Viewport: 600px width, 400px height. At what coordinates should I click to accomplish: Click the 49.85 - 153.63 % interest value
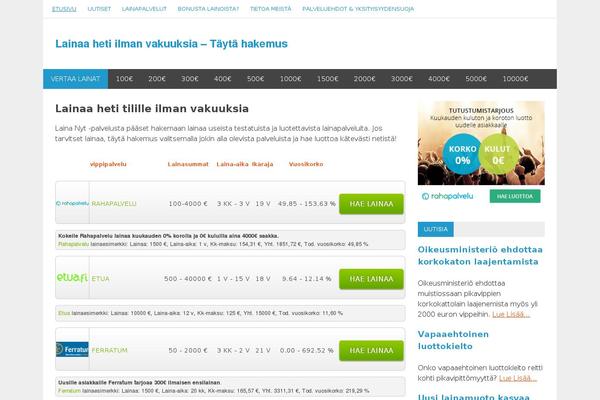pos(307,204)
